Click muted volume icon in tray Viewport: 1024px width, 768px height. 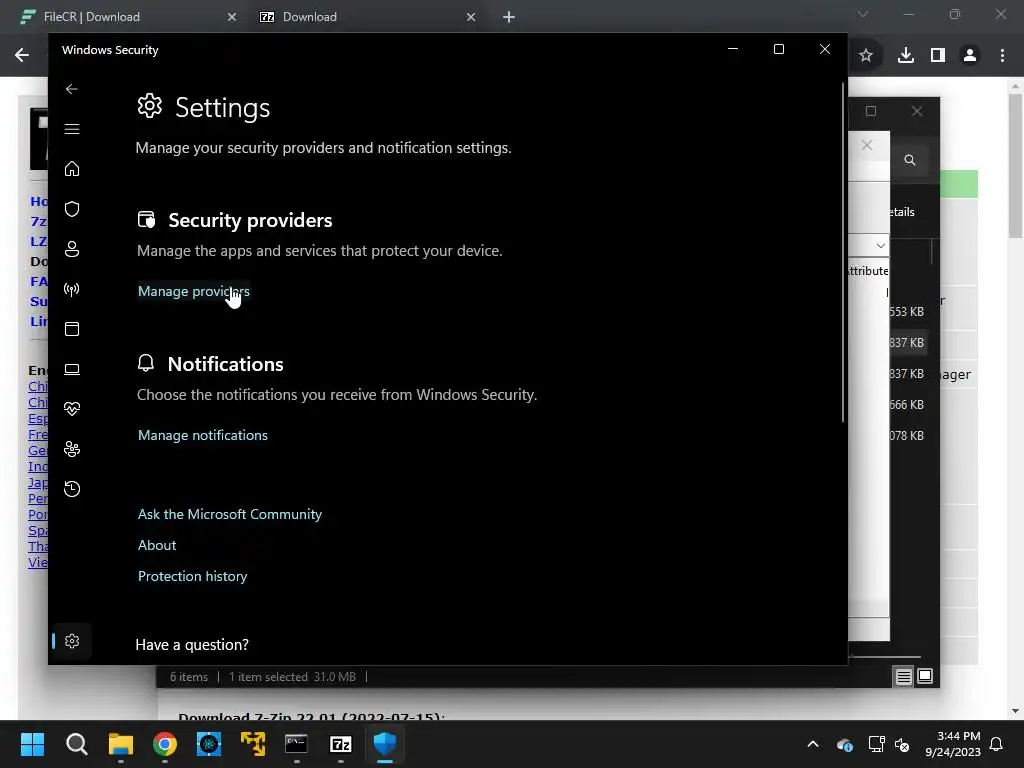pyautogui.click(x=903, y=744)
